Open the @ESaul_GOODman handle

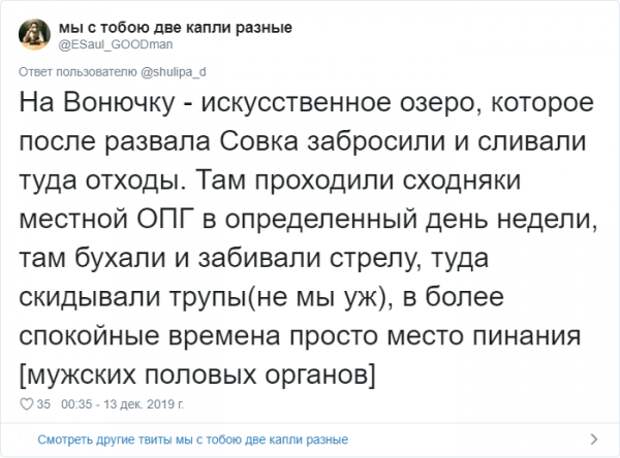116,44
